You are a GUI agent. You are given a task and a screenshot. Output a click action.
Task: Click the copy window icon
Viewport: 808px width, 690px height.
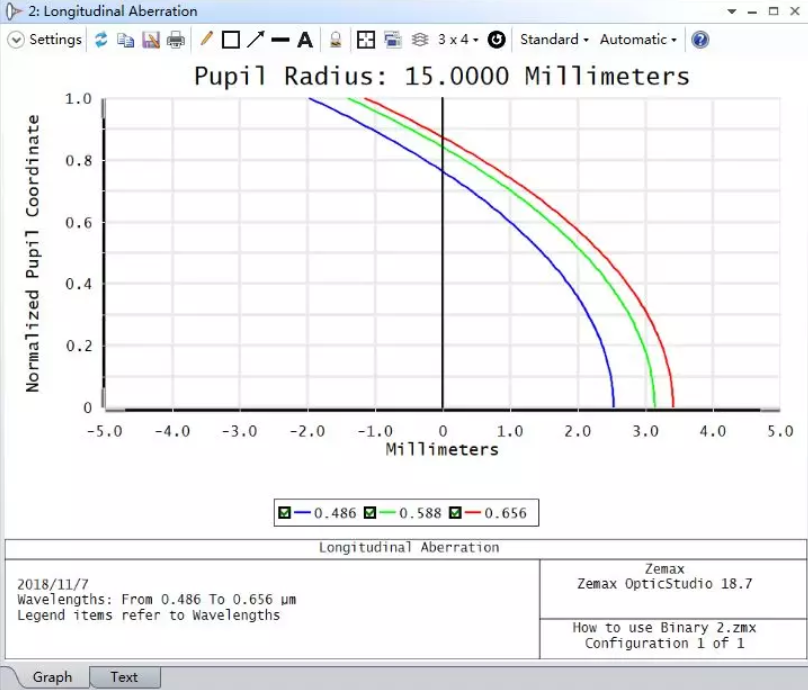point(125,40)
